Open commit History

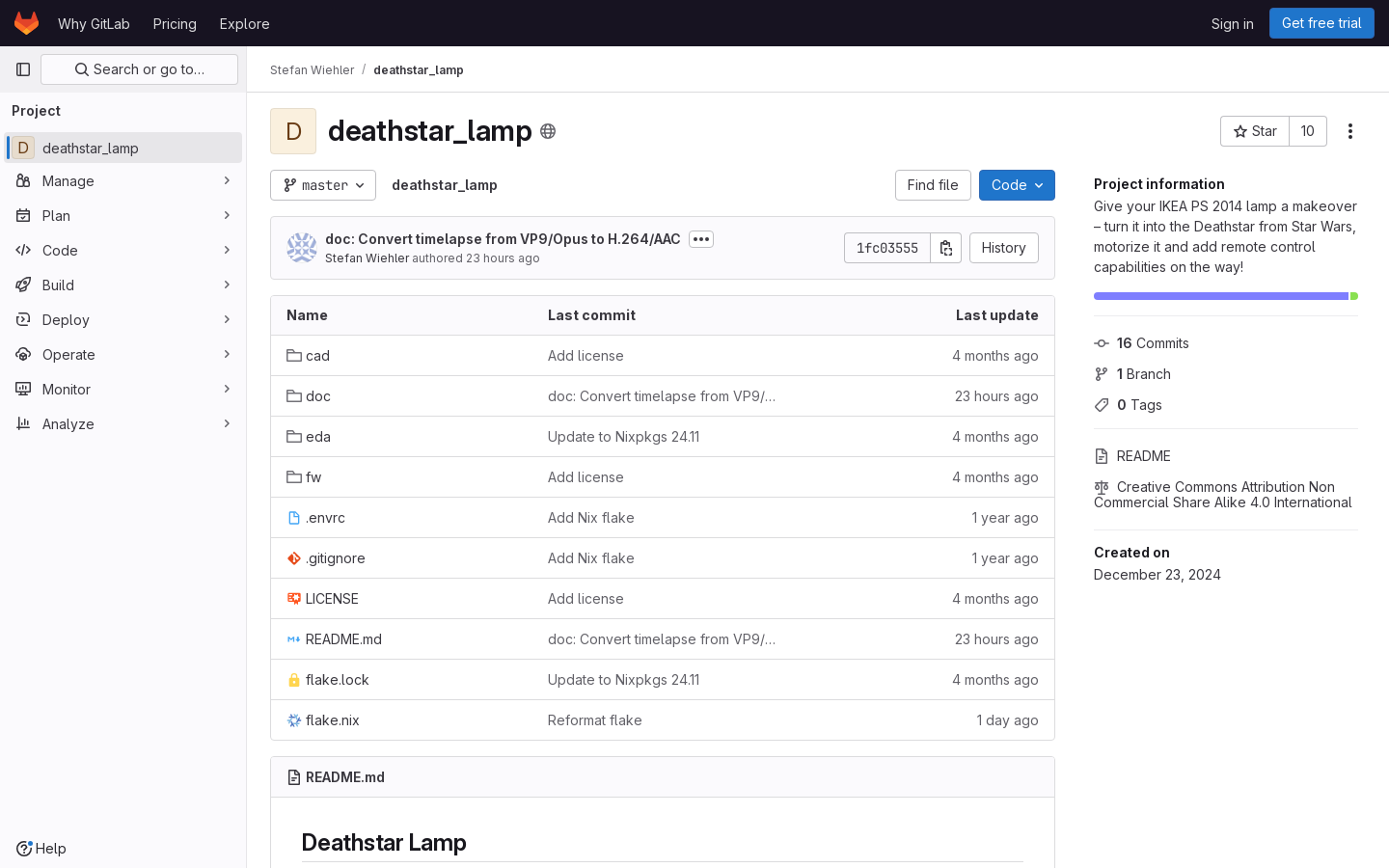click(x=1003, y=248)
